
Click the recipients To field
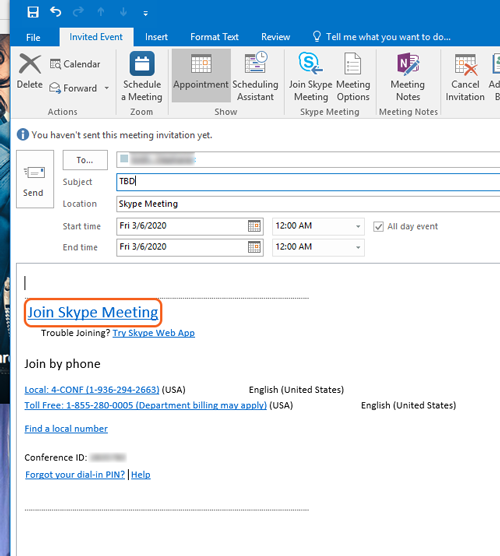pyautogui.click(x=308, y=160)
